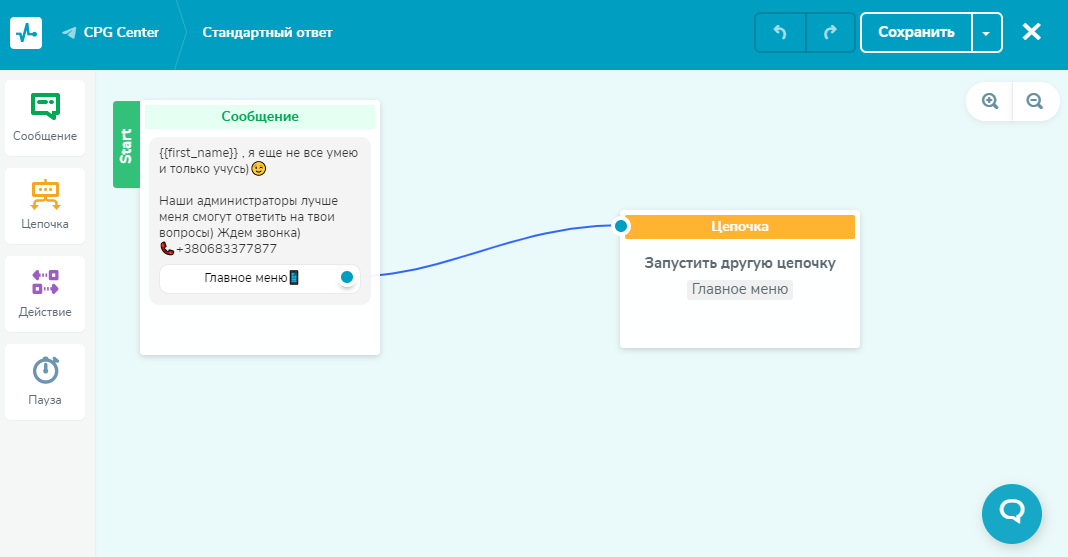Open the live chat support bubble
Screen dimensions: 1068x557
(x=1011, y=513)
